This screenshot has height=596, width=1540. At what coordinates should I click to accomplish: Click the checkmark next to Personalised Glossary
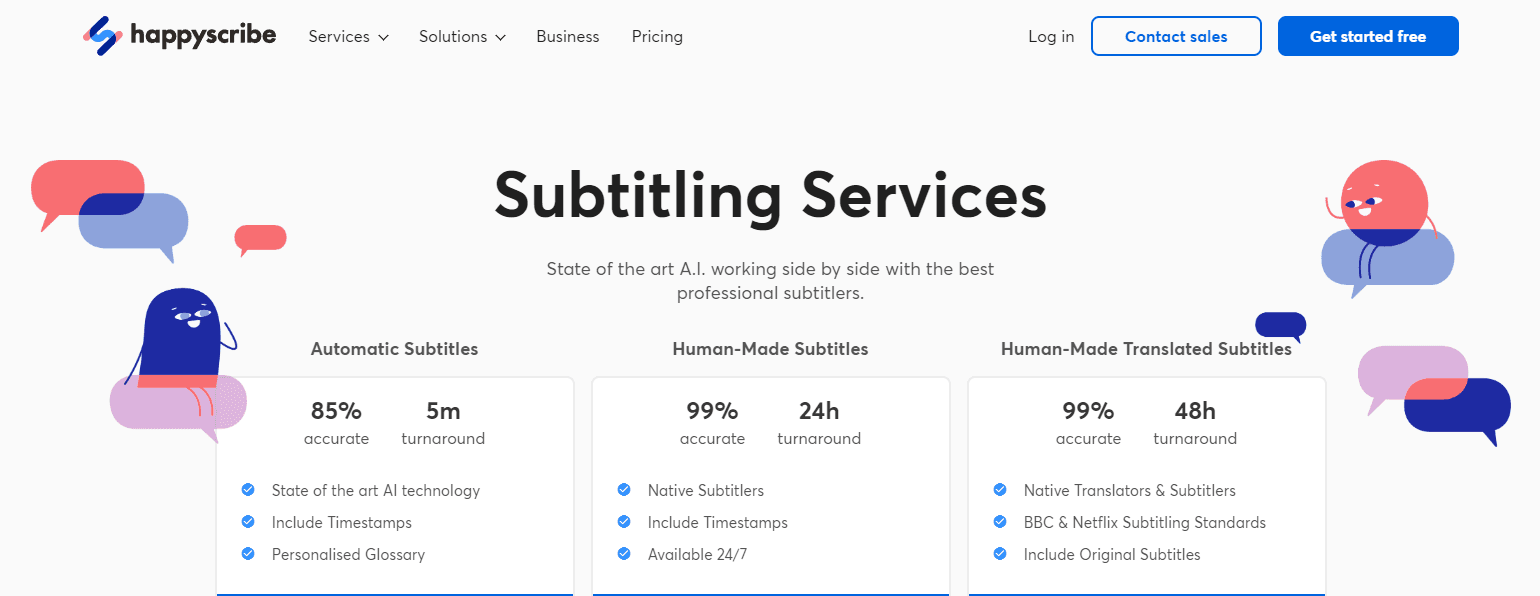(248, 554)
